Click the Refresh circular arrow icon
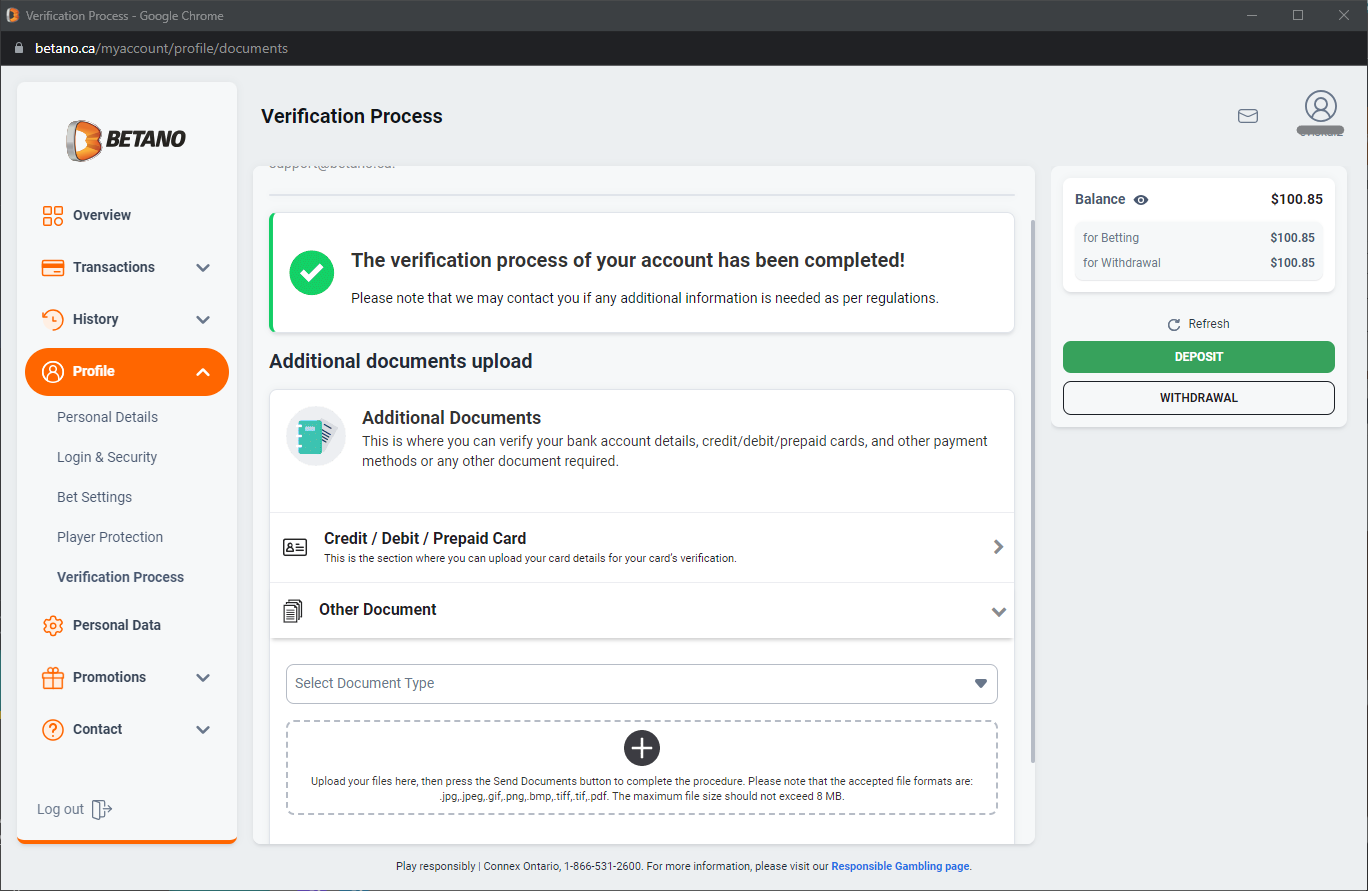 [1174, 324]
